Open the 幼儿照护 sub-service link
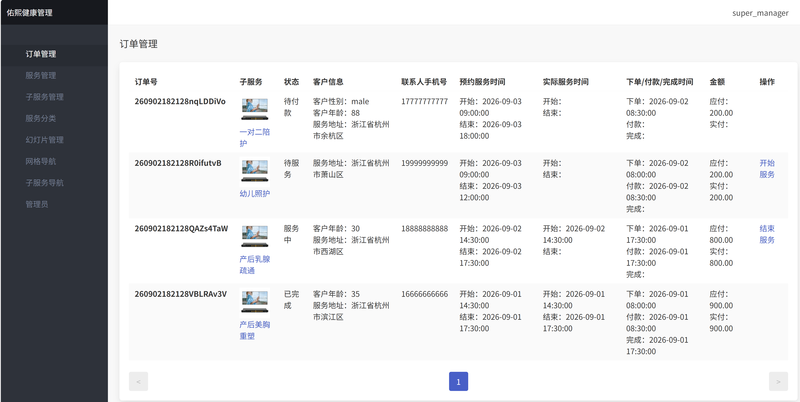This screenshot has height=402, width=800. [x=255, y=194]
